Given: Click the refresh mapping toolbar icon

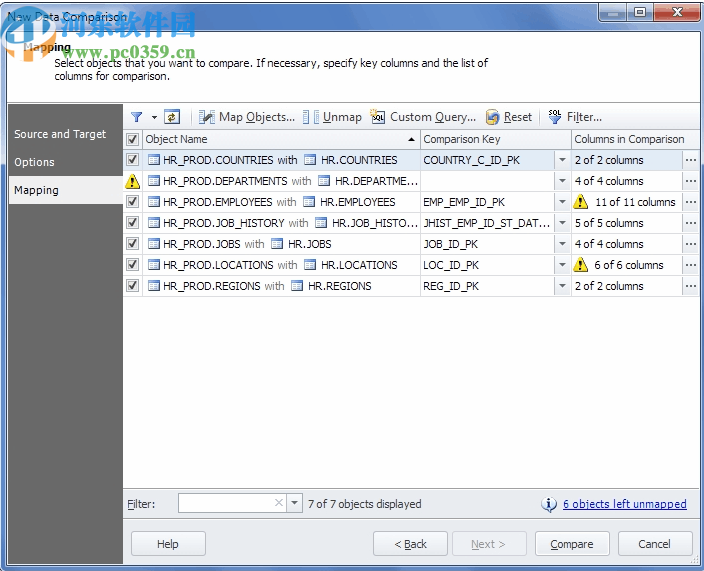Looking at the screenshot, I should pyautogui.click(x=172, y=117).
